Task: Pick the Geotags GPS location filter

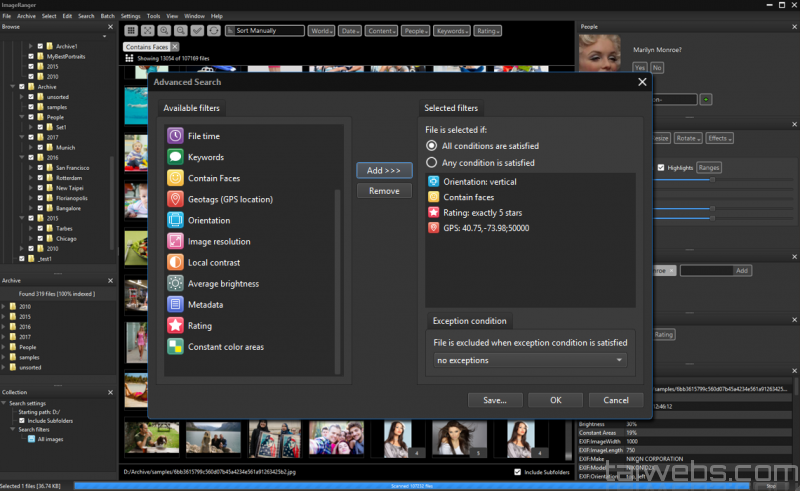Action: [175, 199]
